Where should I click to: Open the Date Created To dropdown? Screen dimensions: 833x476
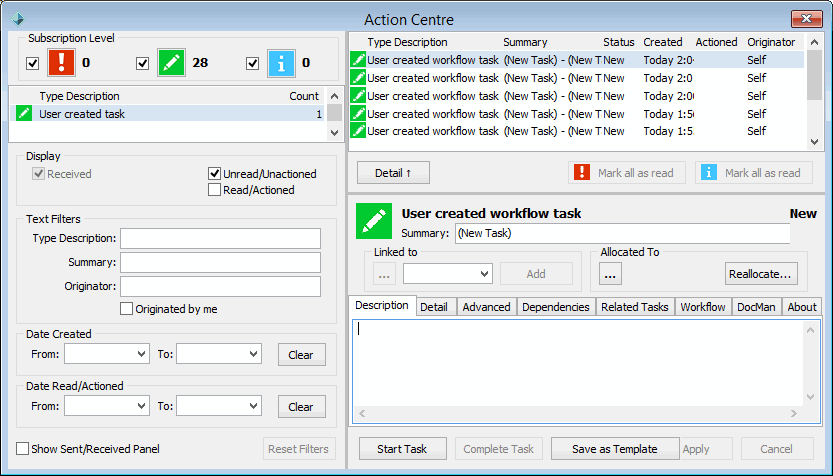[x=254, y=354]
